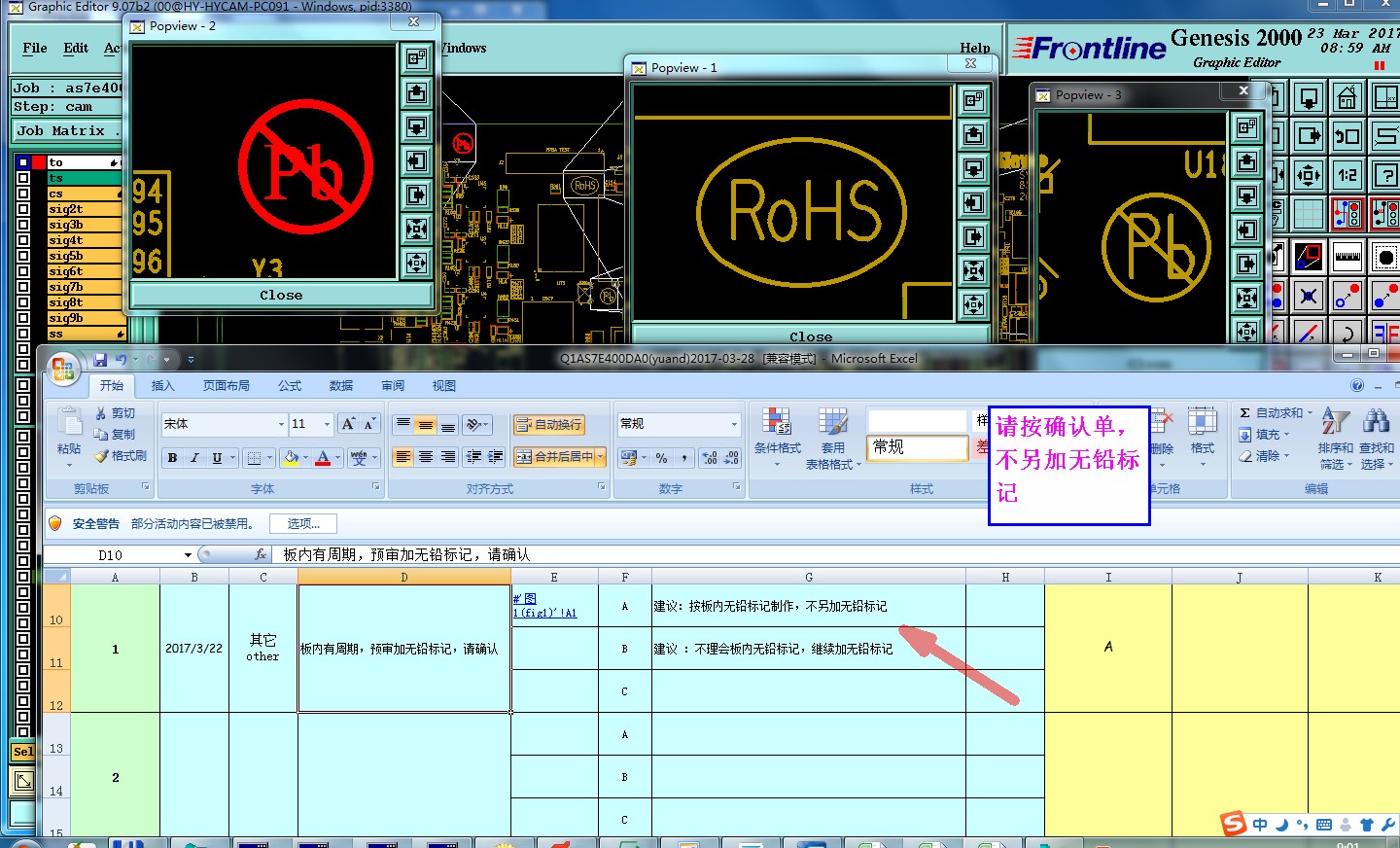1400x848 pixels.
Task: Toggle display checkbox for layer 'ss'
Action: pyautogui.click(x=23, y=334)
